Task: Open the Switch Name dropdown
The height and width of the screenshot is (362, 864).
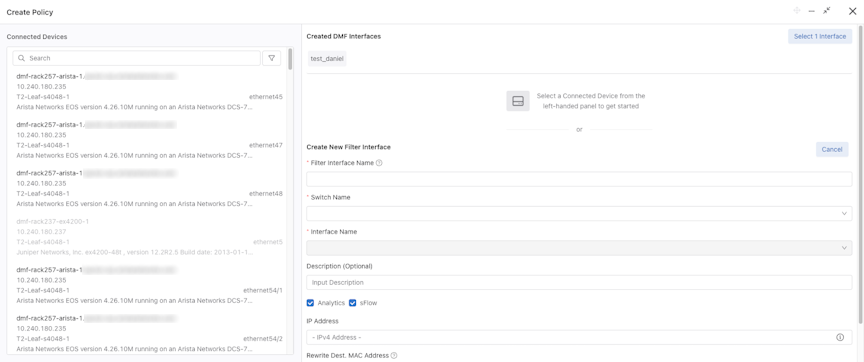Action: pos(579,213)
